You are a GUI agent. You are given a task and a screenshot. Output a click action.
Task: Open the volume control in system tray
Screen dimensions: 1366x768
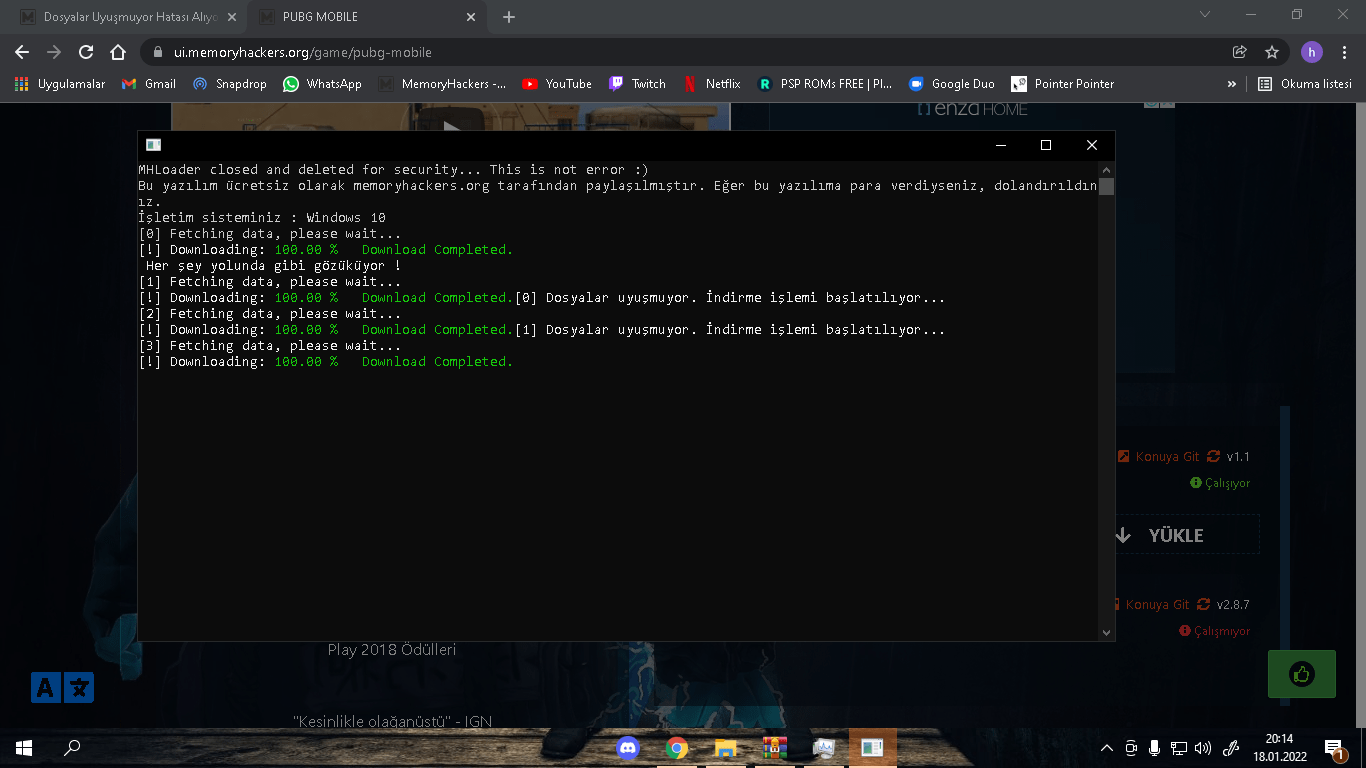pyautogui.click(x=1203, y=748)
